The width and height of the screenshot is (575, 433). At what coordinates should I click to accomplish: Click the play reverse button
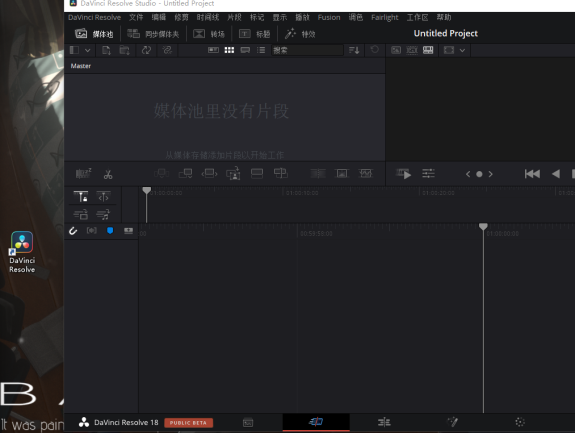click(x=556, y=174)
